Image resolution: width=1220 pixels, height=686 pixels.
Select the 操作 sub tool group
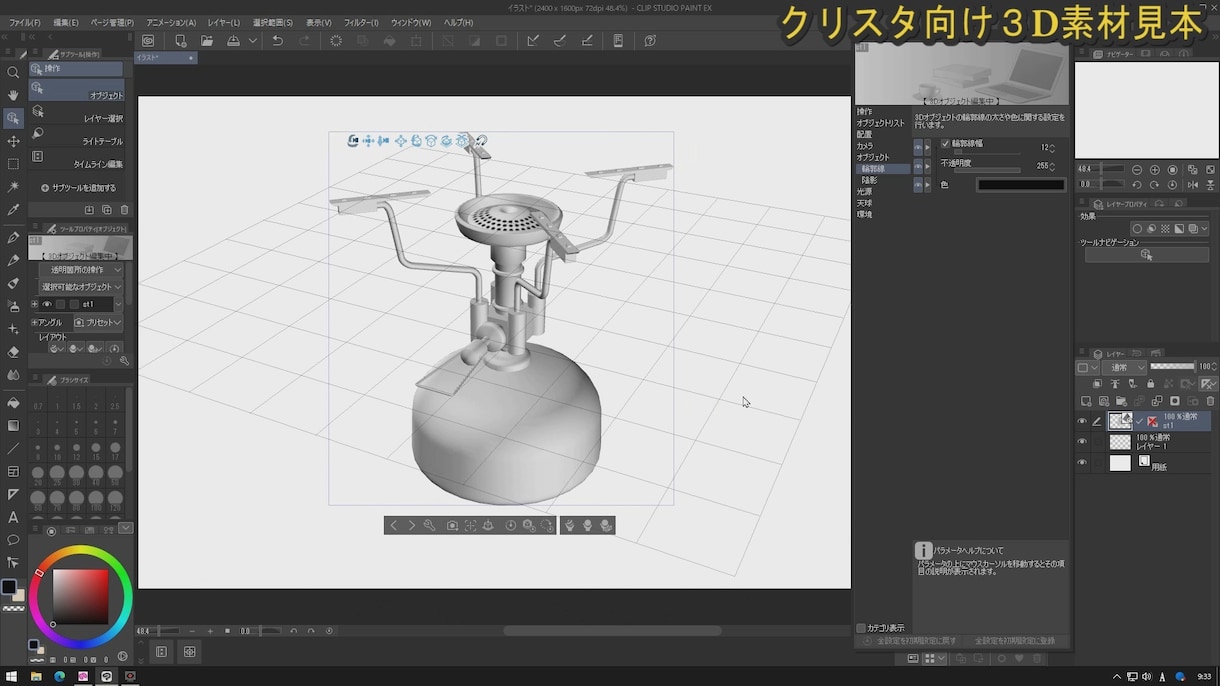(x=76, y=69)
